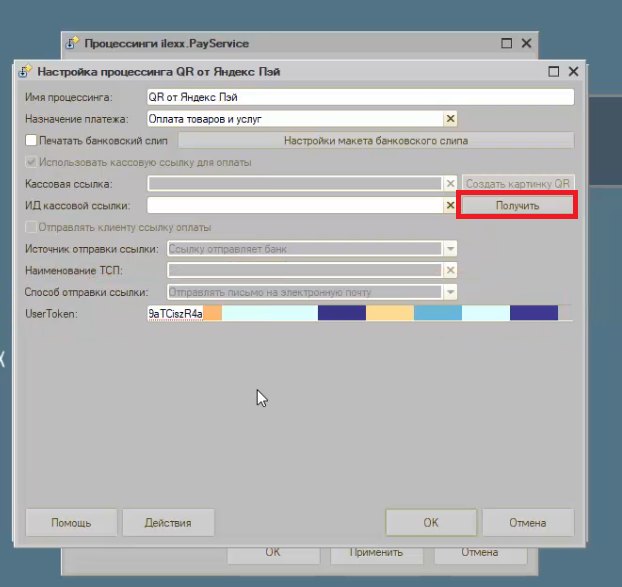Click in the UserToken field

[x=360, y=313]
